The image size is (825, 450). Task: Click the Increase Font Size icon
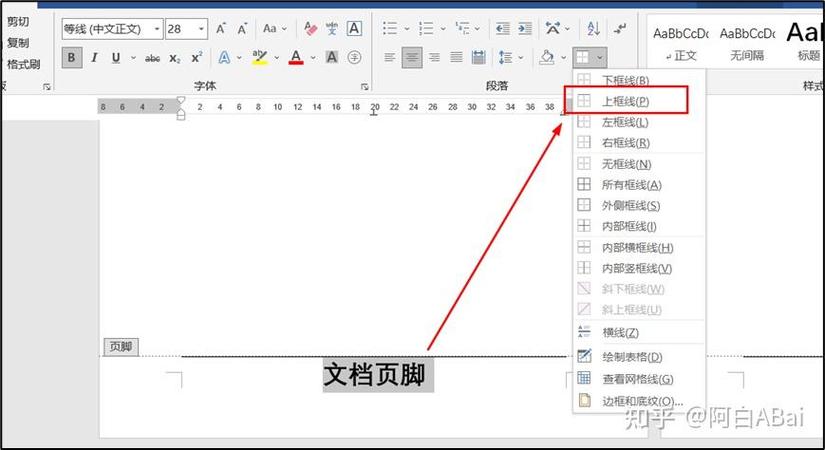[x=221, y=28]
